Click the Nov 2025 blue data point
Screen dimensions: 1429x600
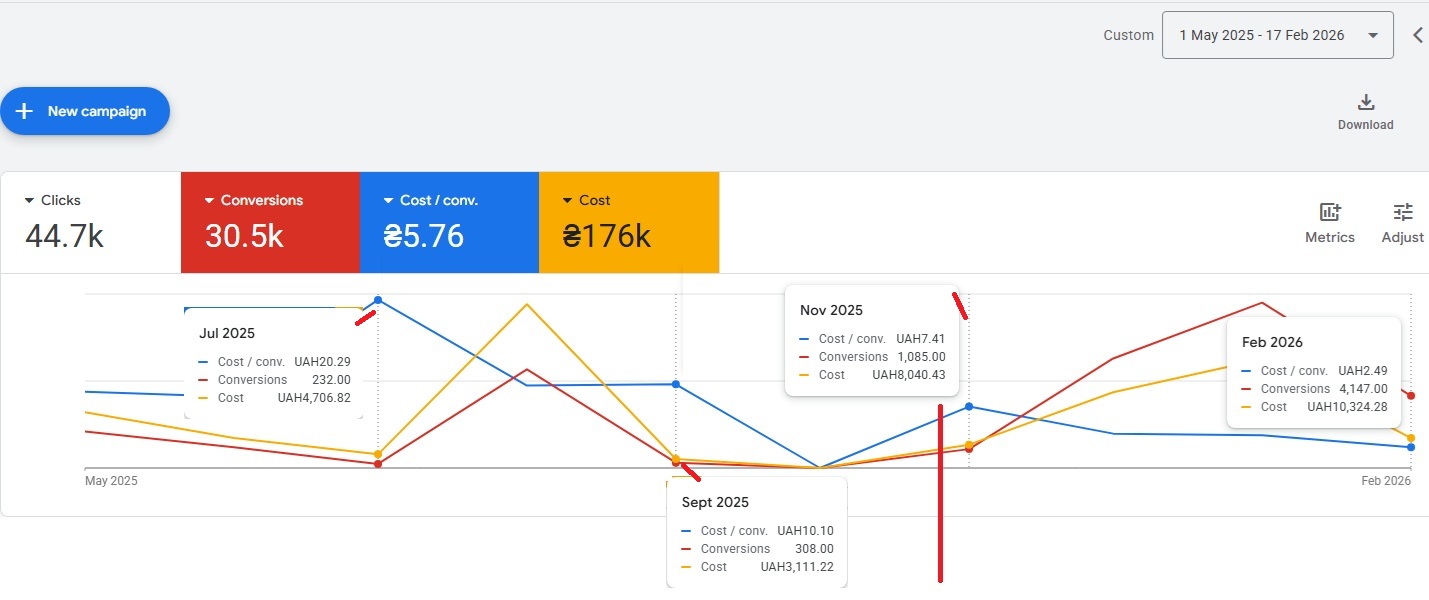(969, 407)
